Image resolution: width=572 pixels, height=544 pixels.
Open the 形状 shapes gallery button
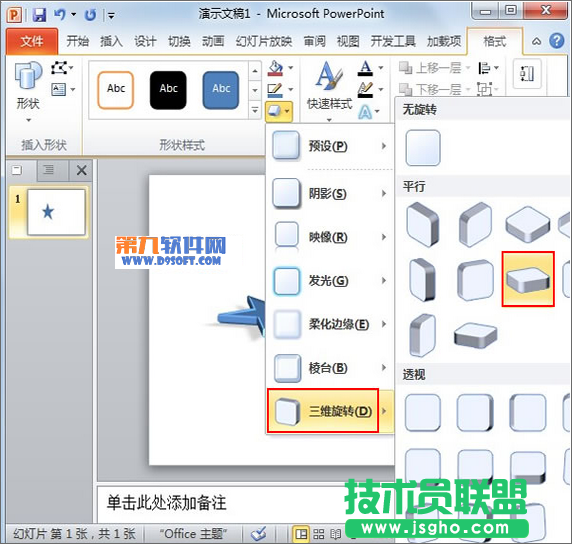(28, 91)
